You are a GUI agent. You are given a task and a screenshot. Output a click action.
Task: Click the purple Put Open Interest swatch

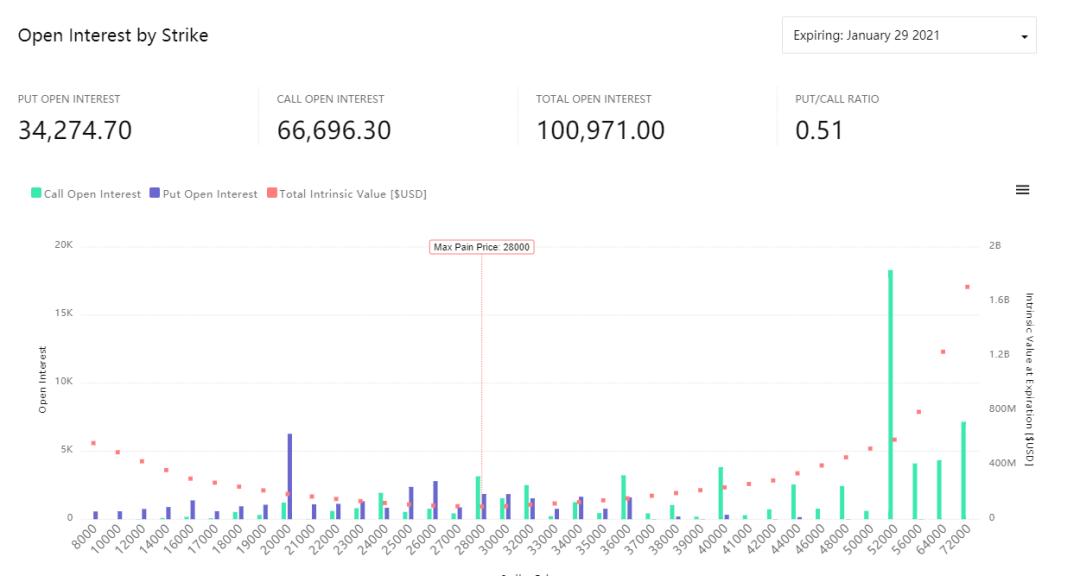155,193
